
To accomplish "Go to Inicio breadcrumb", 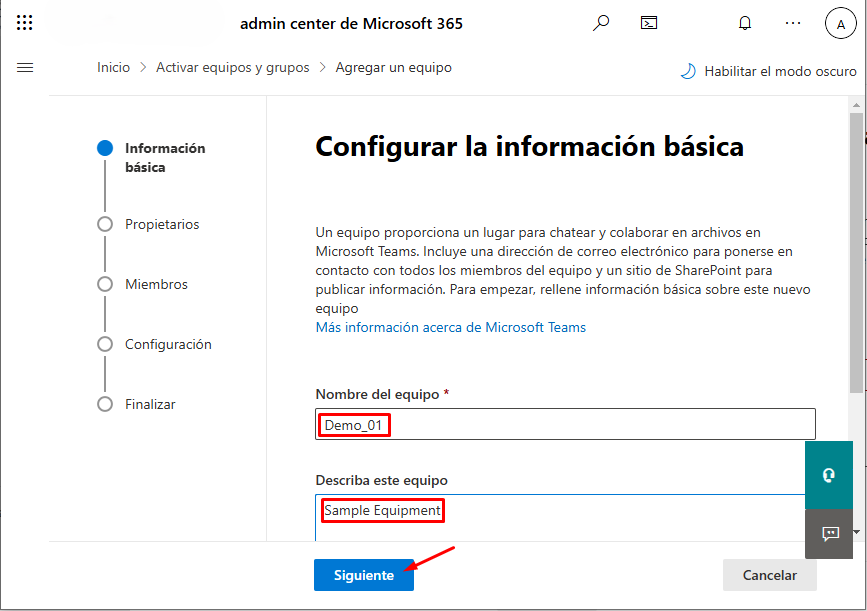I will pos(113,67).
